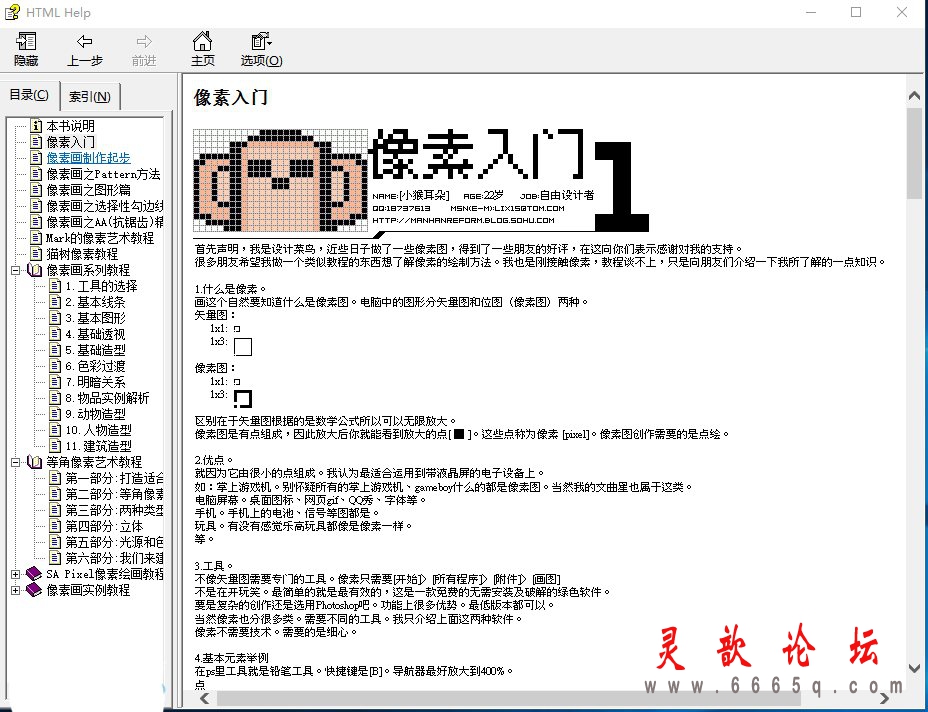Image resolution: width=928 pixels, height=712 pixels.
Task: Click open book icon of 等角像素艺术教程
Action: [x=34, y=462]
